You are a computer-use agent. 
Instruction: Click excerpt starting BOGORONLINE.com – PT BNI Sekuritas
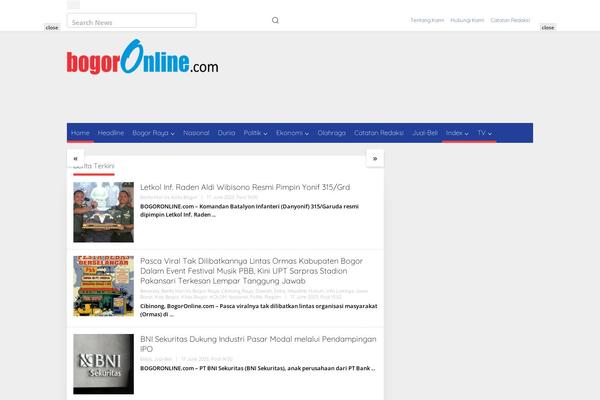click(258, 368)
